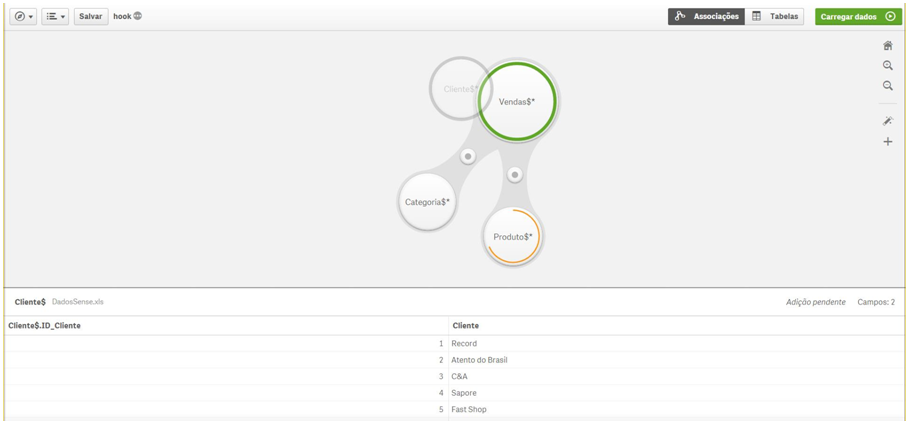Viewport: 910px width, 425px height.
Task: Select the Produto$* bubble
Action: [512, 236]
